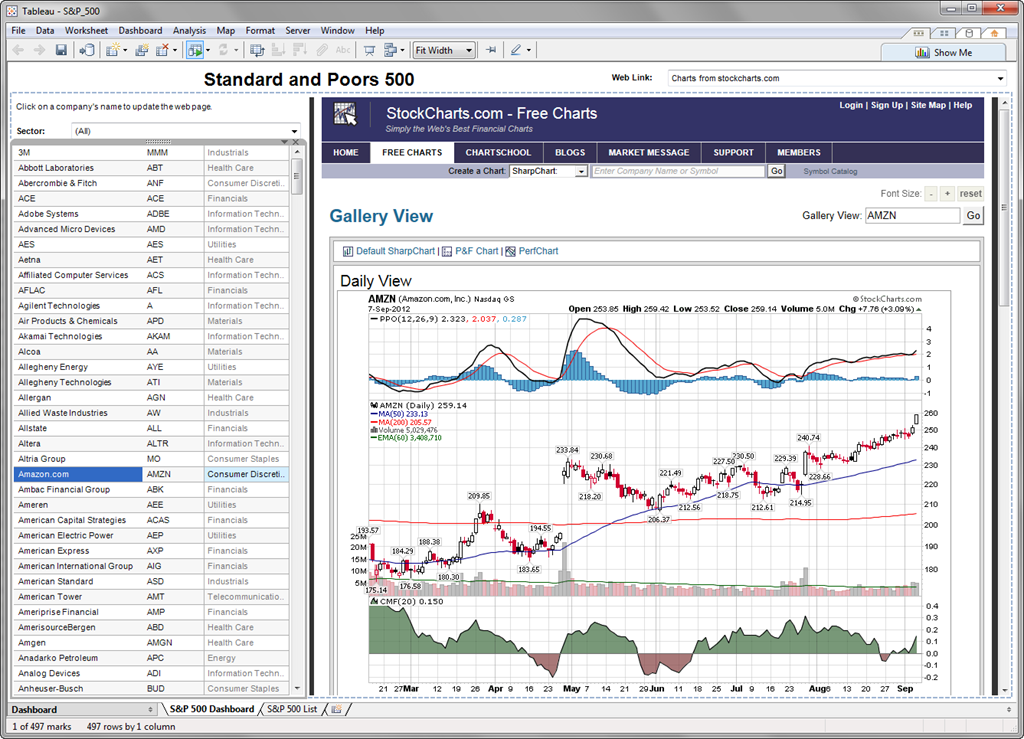Click the Login link
The height and width of the screenshot is (739, 1024).
point(851,105)
